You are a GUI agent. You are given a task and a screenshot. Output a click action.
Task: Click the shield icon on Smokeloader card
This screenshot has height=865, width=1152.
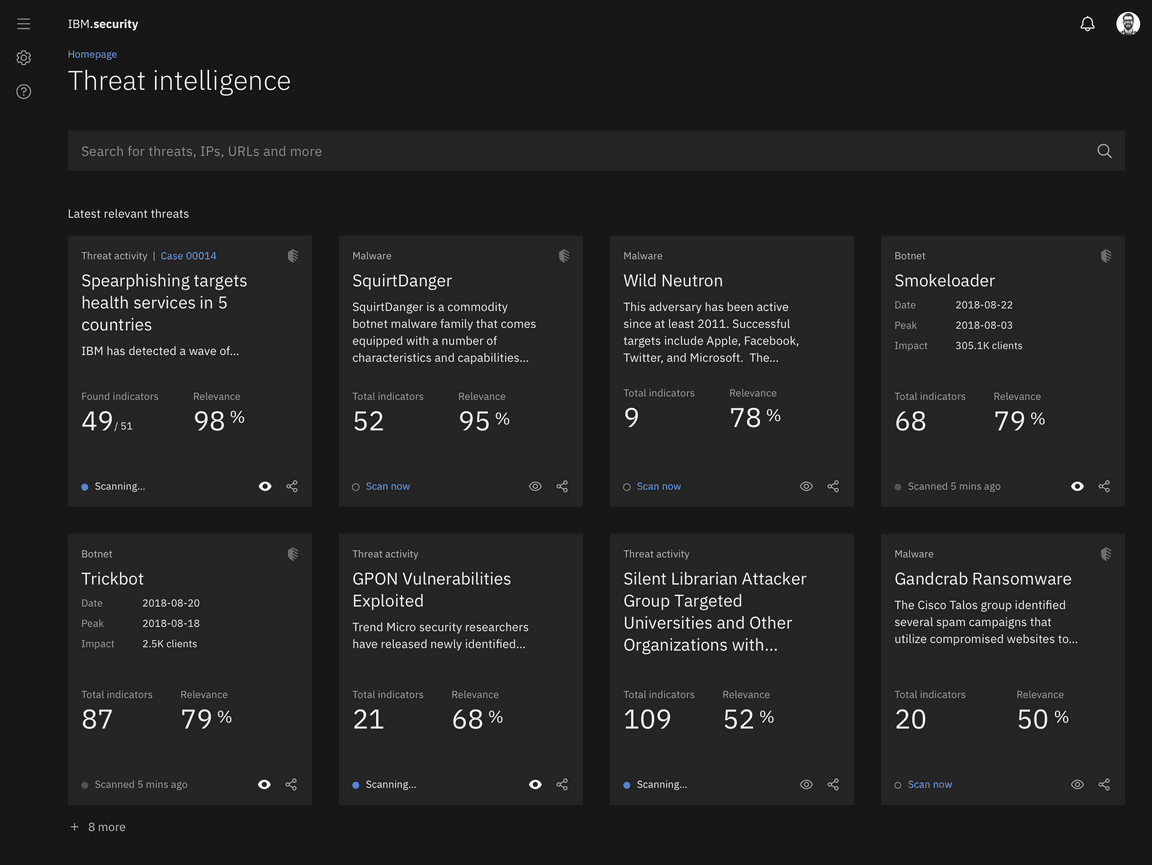(1105, 256)
